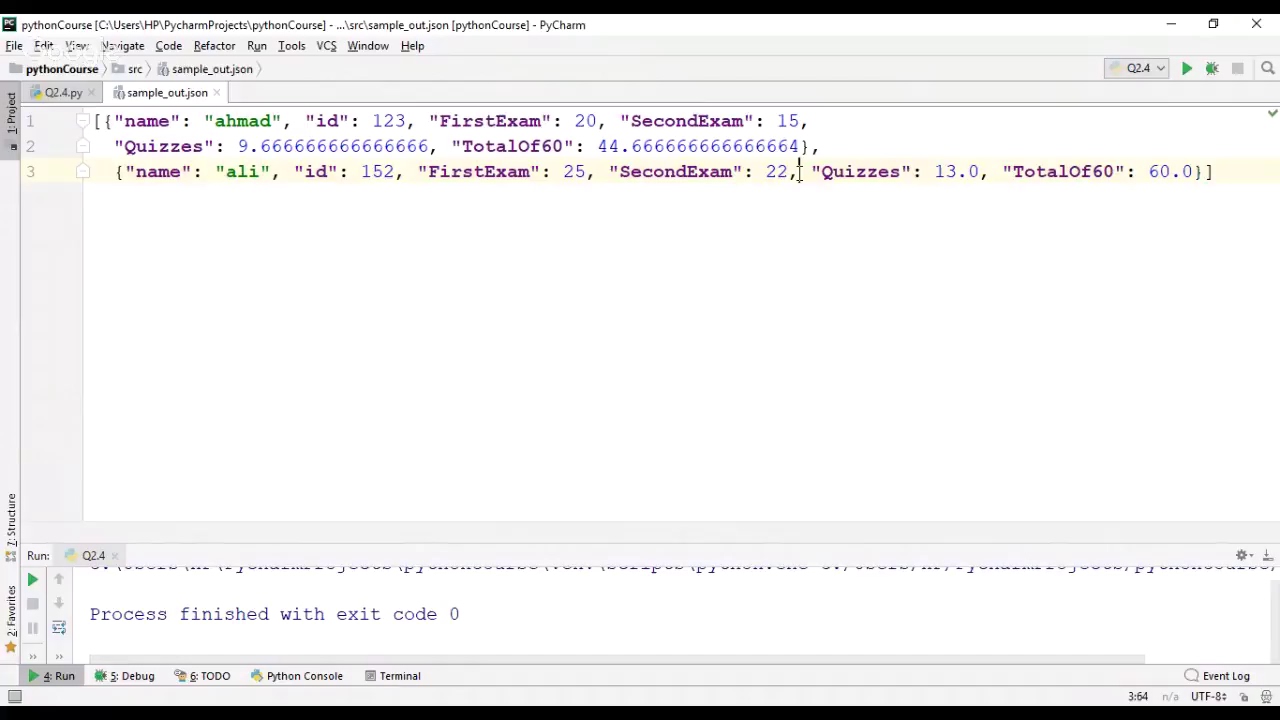Click the Down the Stack Trace arrow
This screenshot has width=1280, height=720.
pyautogui.click(x=58, y=604)
